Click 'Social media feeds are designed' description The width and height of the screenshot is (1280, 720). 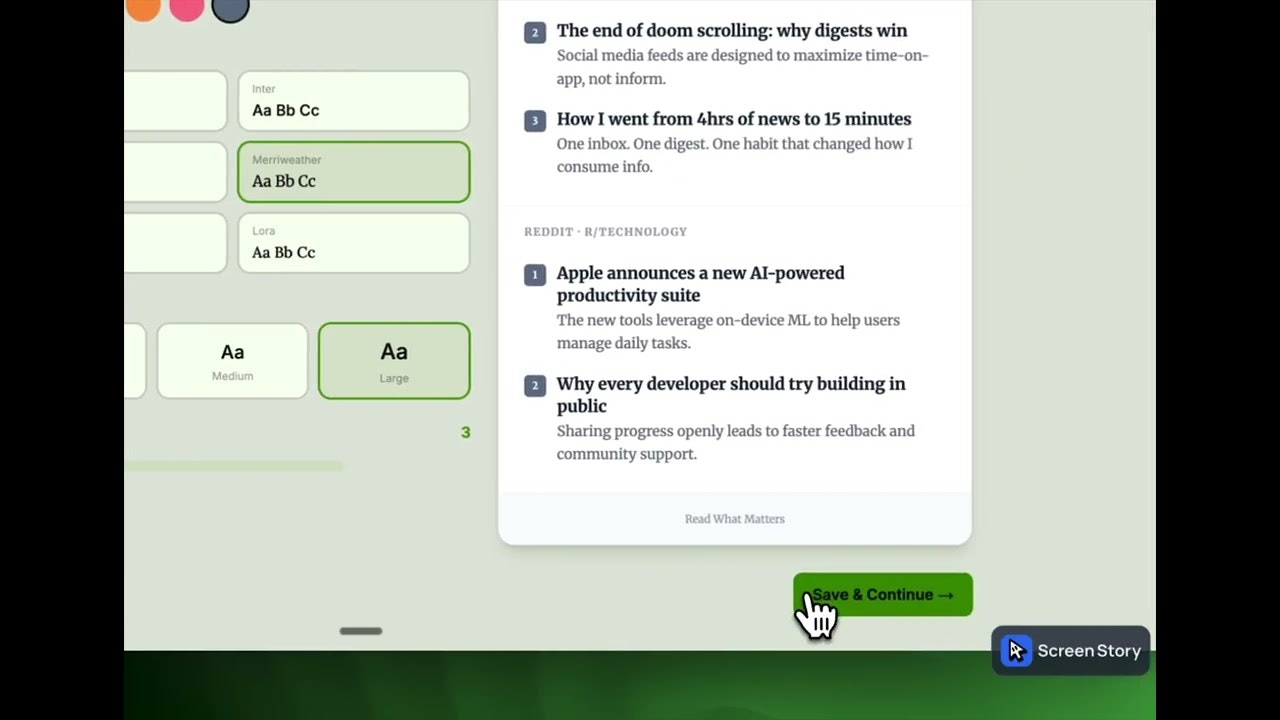tap(743, 67)
